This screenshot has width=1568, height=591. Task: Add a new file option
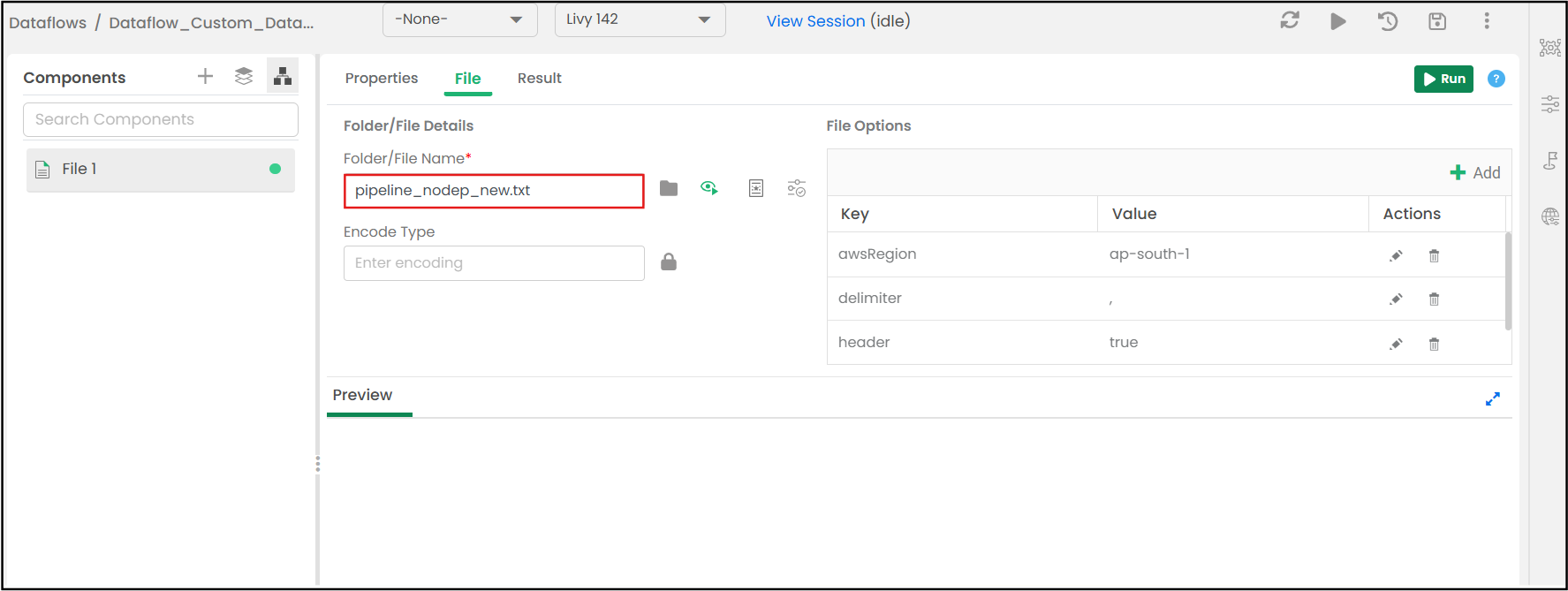pos(1475,172)
